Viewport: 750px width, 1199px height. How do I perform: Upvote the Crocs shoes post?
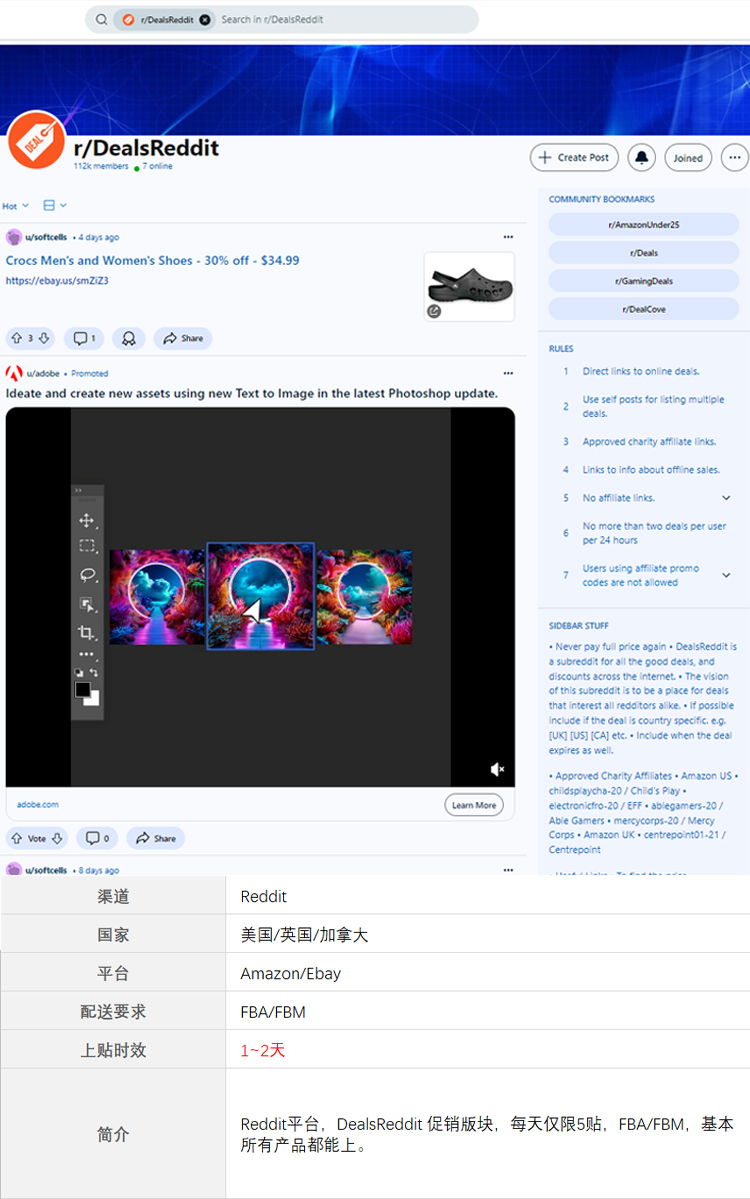pyautogui.click(x=16, y=339)
